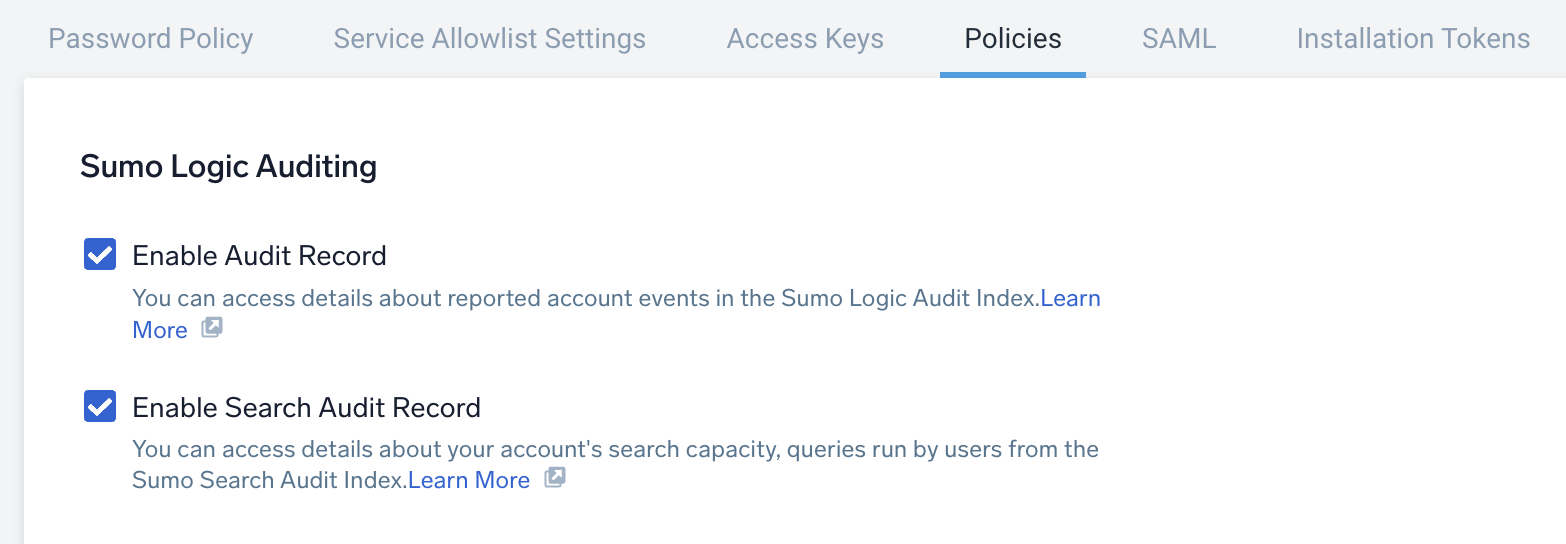The width and height of the screenshot is (1566, 544).
Task: Switch to the Installation Tokens tab
Action: tap(1413, 39)
